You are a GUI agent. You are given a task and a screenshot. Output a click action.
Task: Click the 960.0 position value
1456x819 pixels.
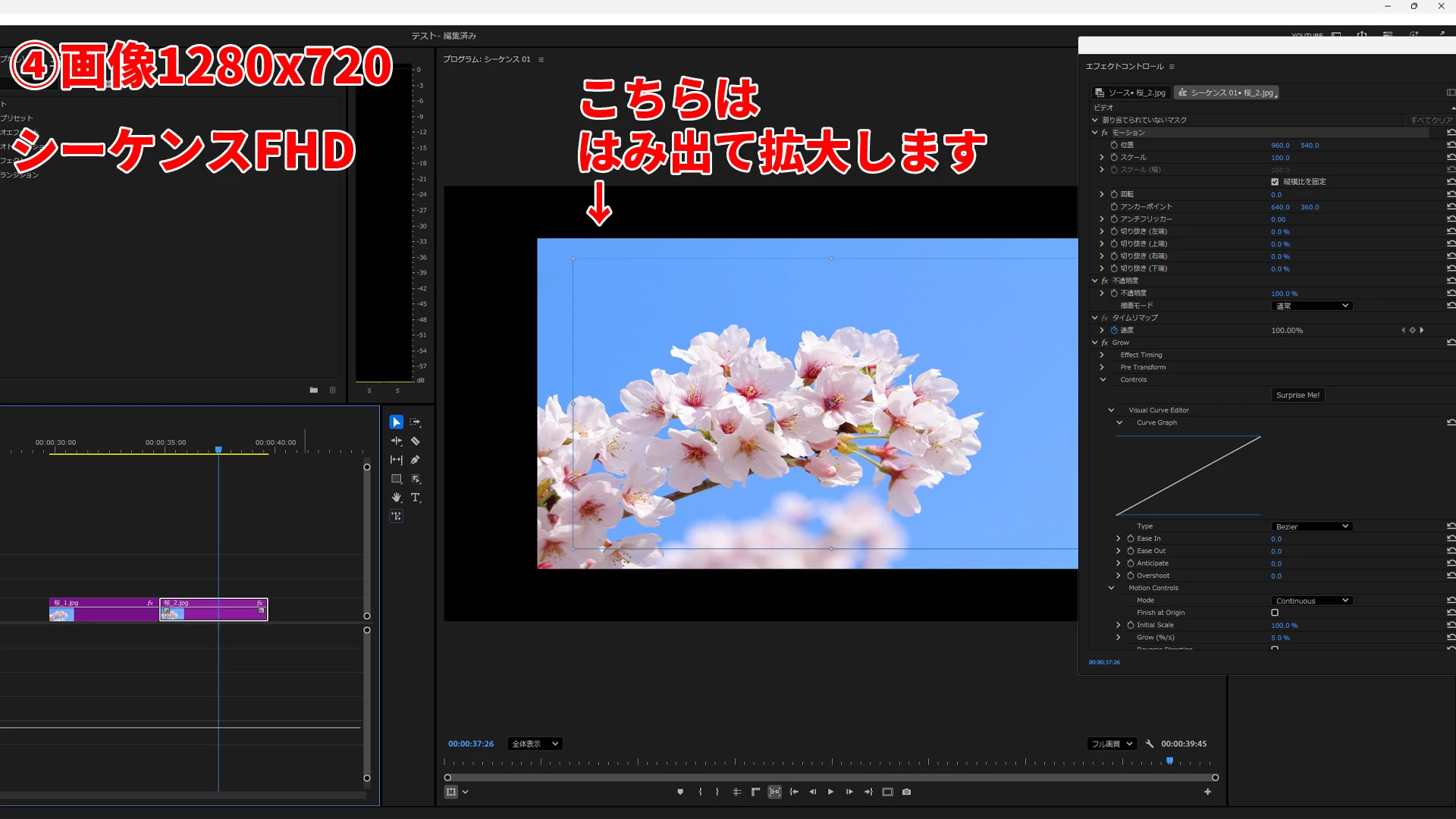click(1280, 146)
